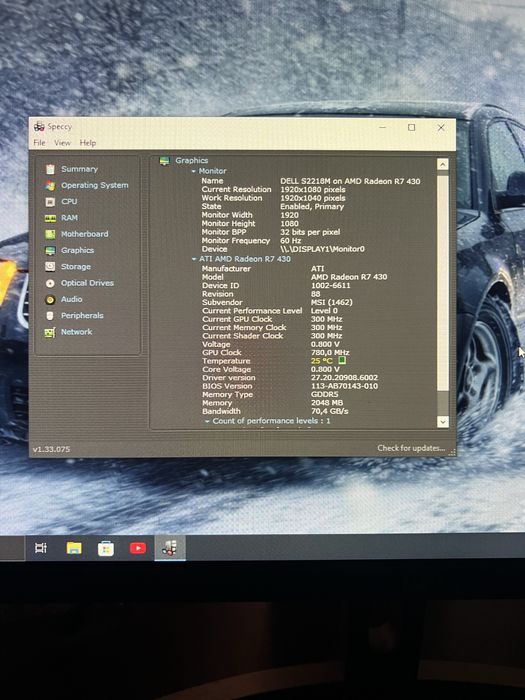Viewport: 525px width, 700px height.
Task: Open Task View from the taskbar
Action: (41, 548)
